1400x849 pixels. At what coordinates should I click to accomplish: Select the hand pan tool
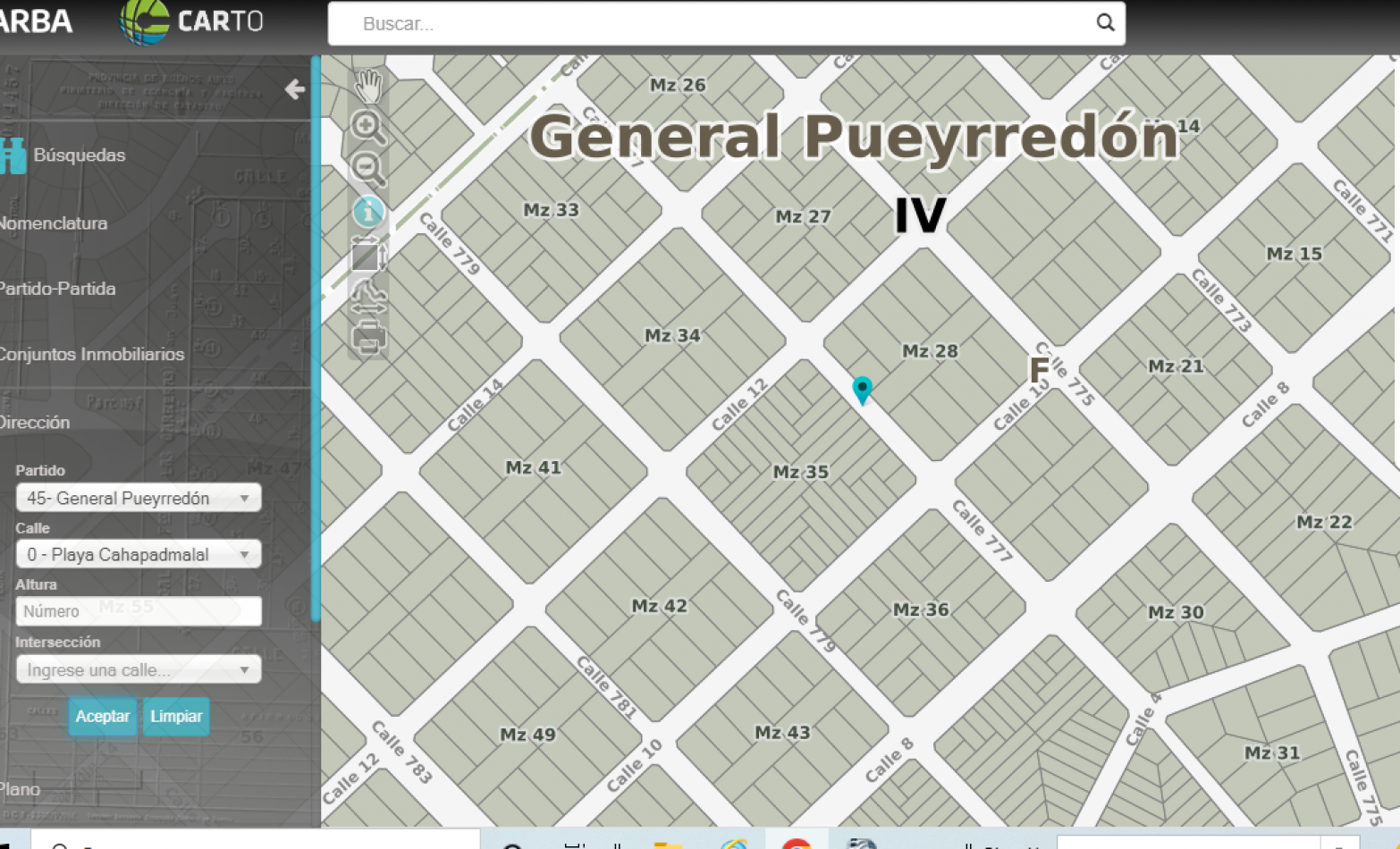(368, 86)
